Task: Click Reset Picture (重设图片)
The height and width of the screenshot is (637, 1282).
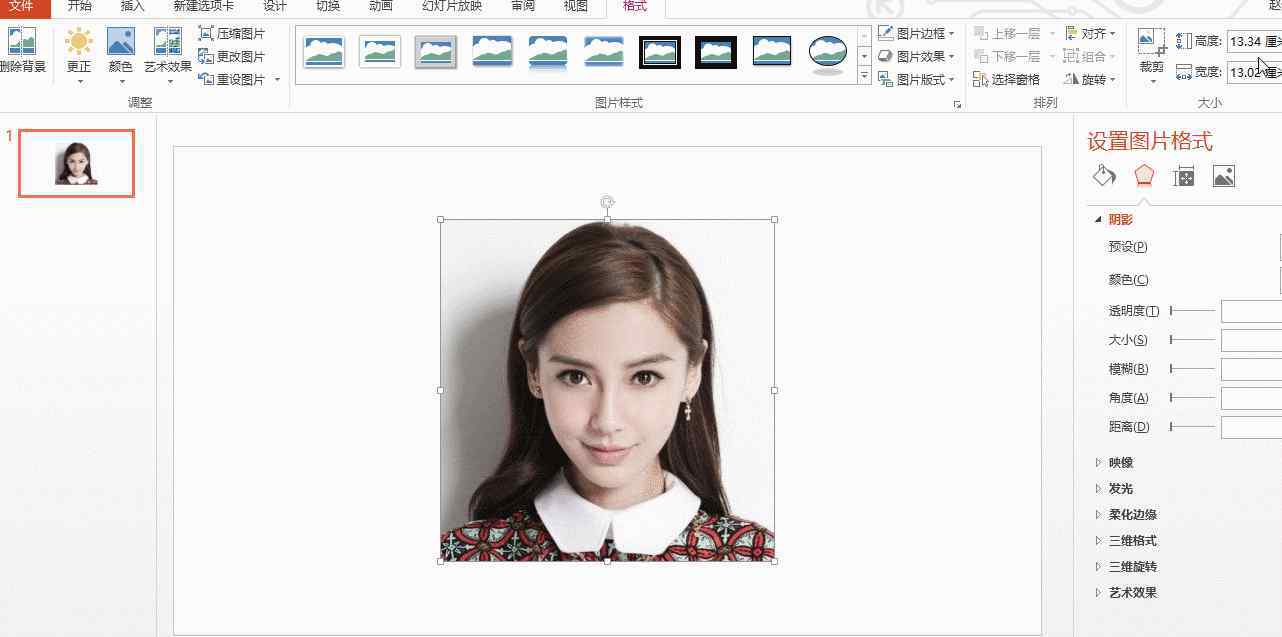Action: (232, 79)
